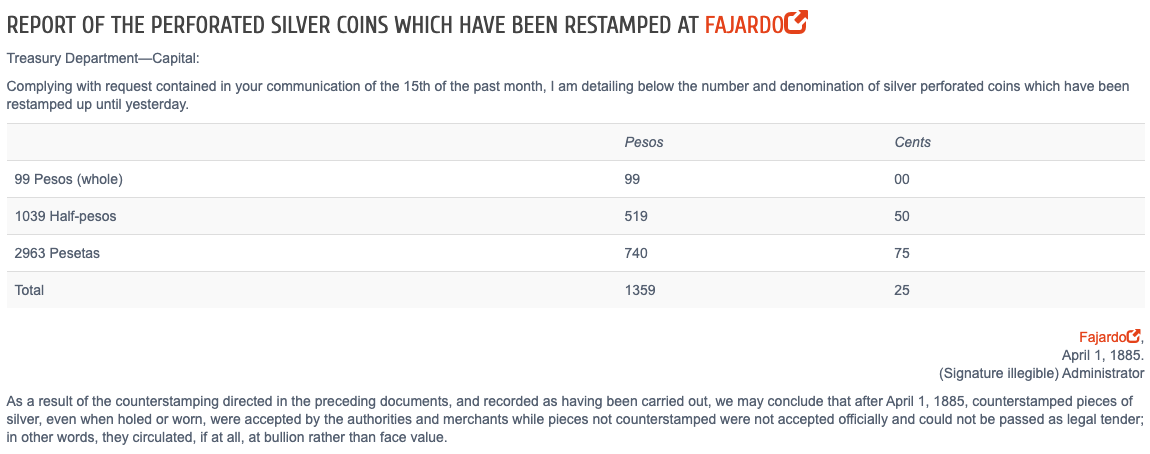The width and height of the screenshot is (1150, 454).
Task: Open external link icon beside Fajardo heading
Action: coord(796,23)
